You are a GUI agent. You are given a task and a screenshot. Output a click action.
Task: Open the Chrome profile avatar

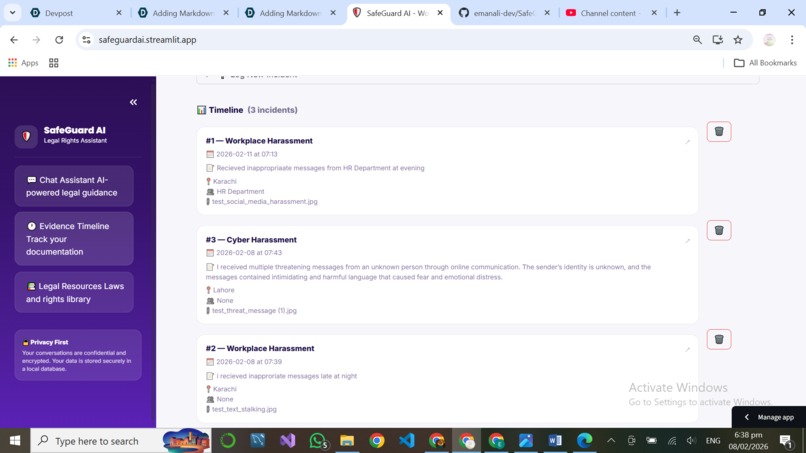[x=769, y=40]
